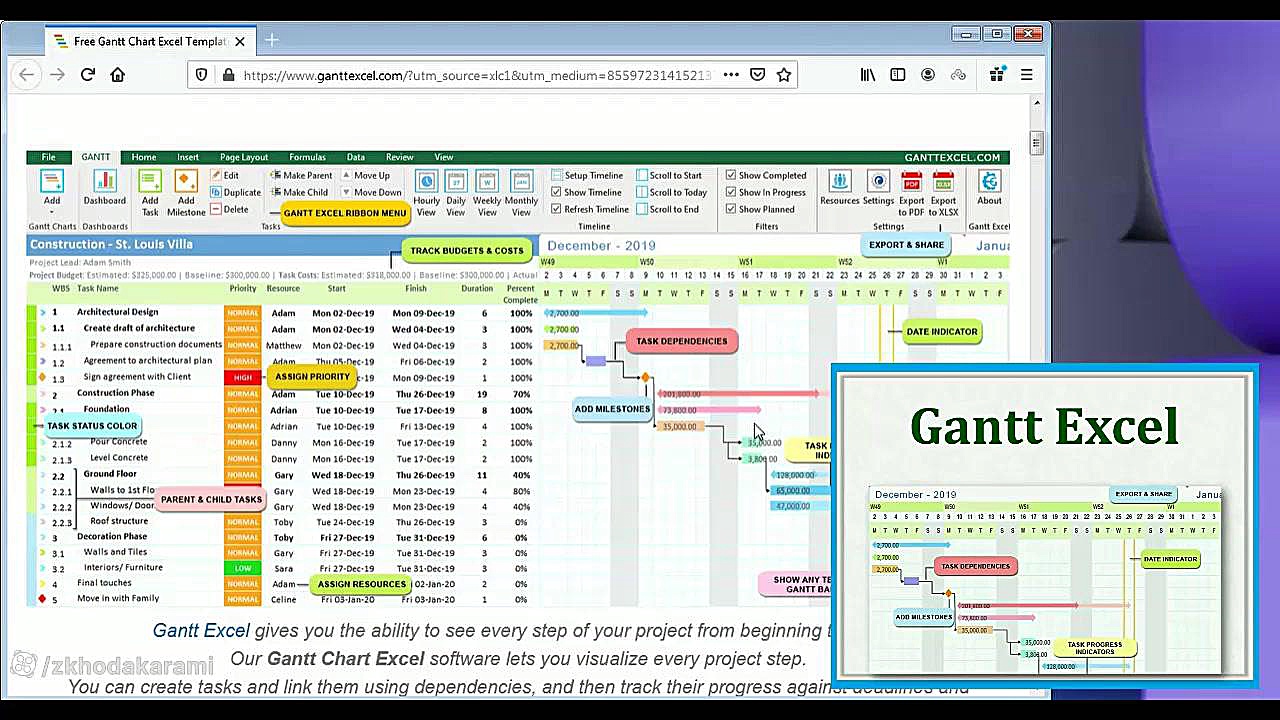The image size is (1280, 720).
Task: Uncheck the Show Planned filter
Action: point(731,209)
